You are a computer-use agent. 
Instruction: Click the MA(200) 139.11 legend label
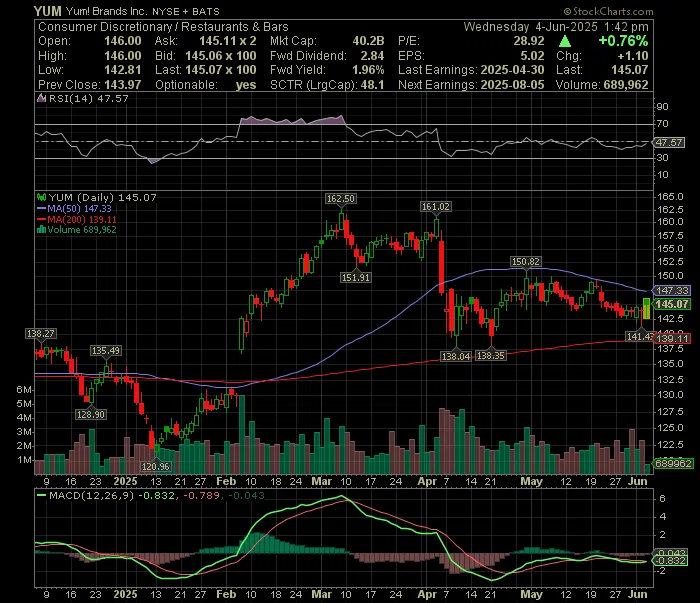pyautogui.click(x=82, y=219)
